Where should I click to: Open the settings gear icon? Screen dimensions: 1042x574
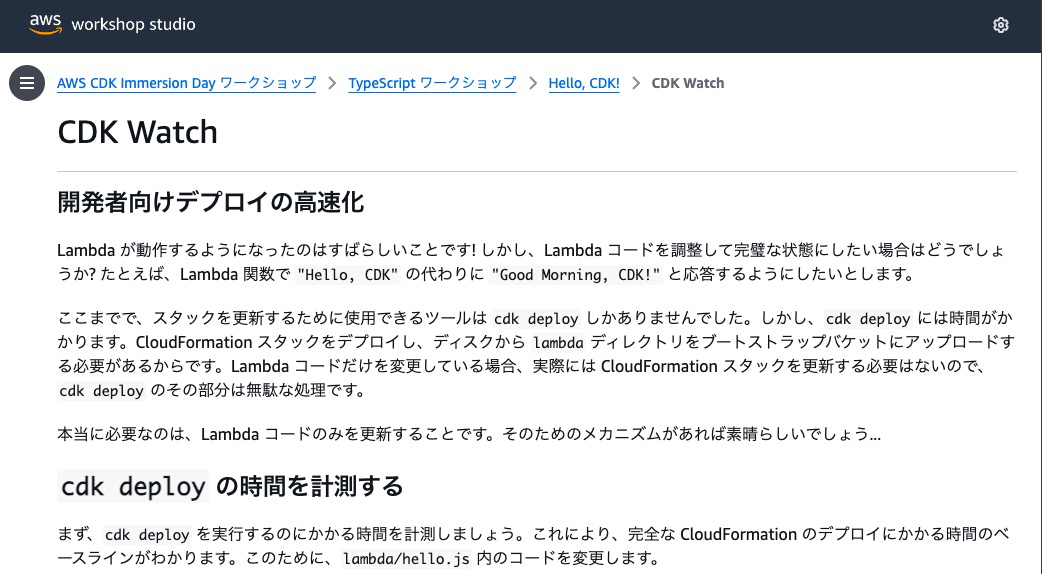tap(1000, 25)
